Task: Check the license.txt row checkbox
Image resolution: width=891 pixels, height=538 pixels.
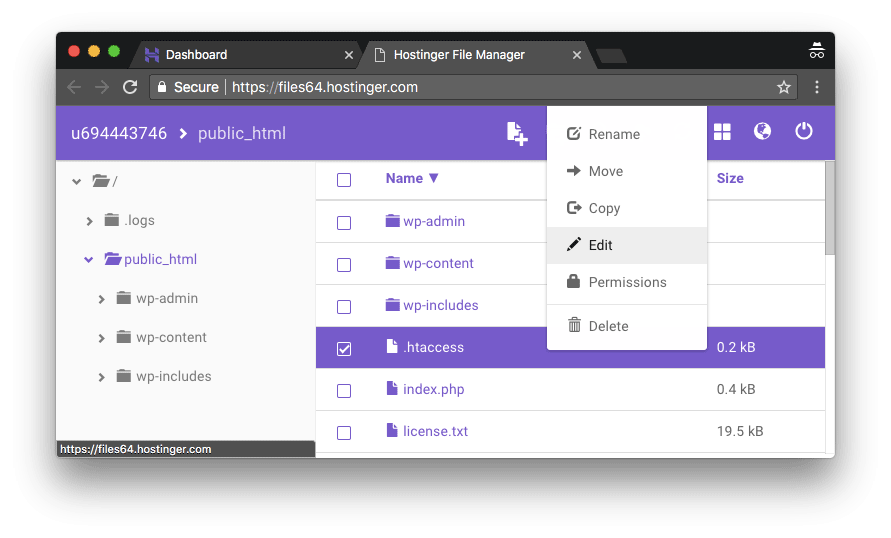Action: click(344, 433)
